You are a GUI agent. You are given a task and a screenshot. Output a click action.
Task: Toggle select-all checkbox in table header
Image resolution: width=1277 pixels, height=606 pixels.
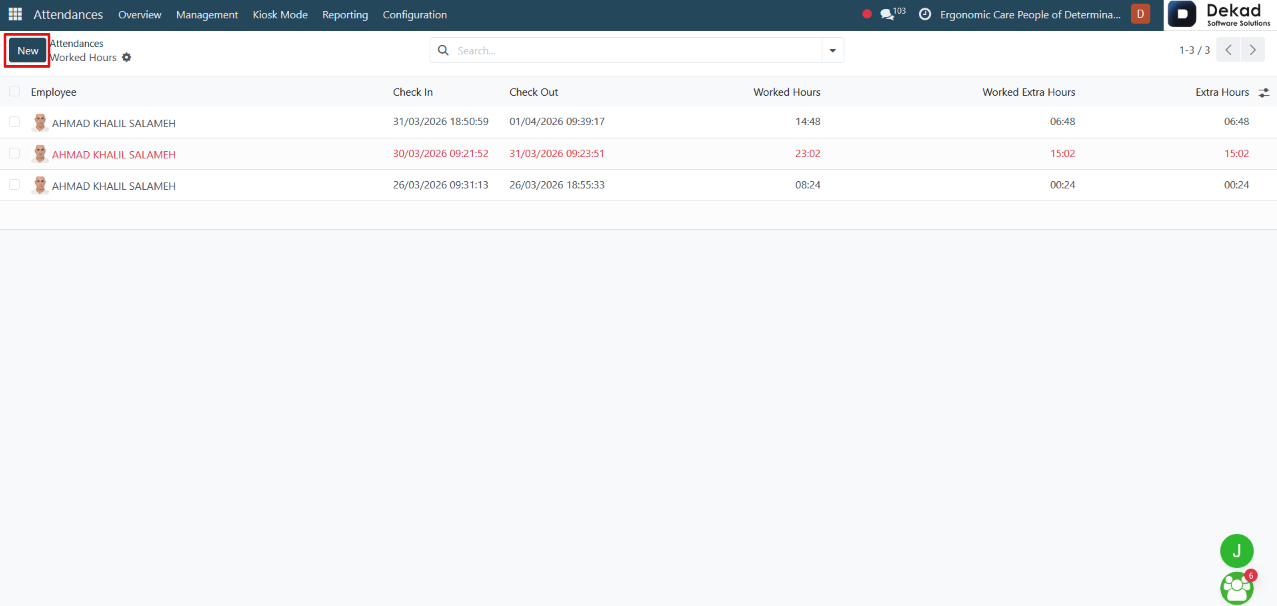14,92
